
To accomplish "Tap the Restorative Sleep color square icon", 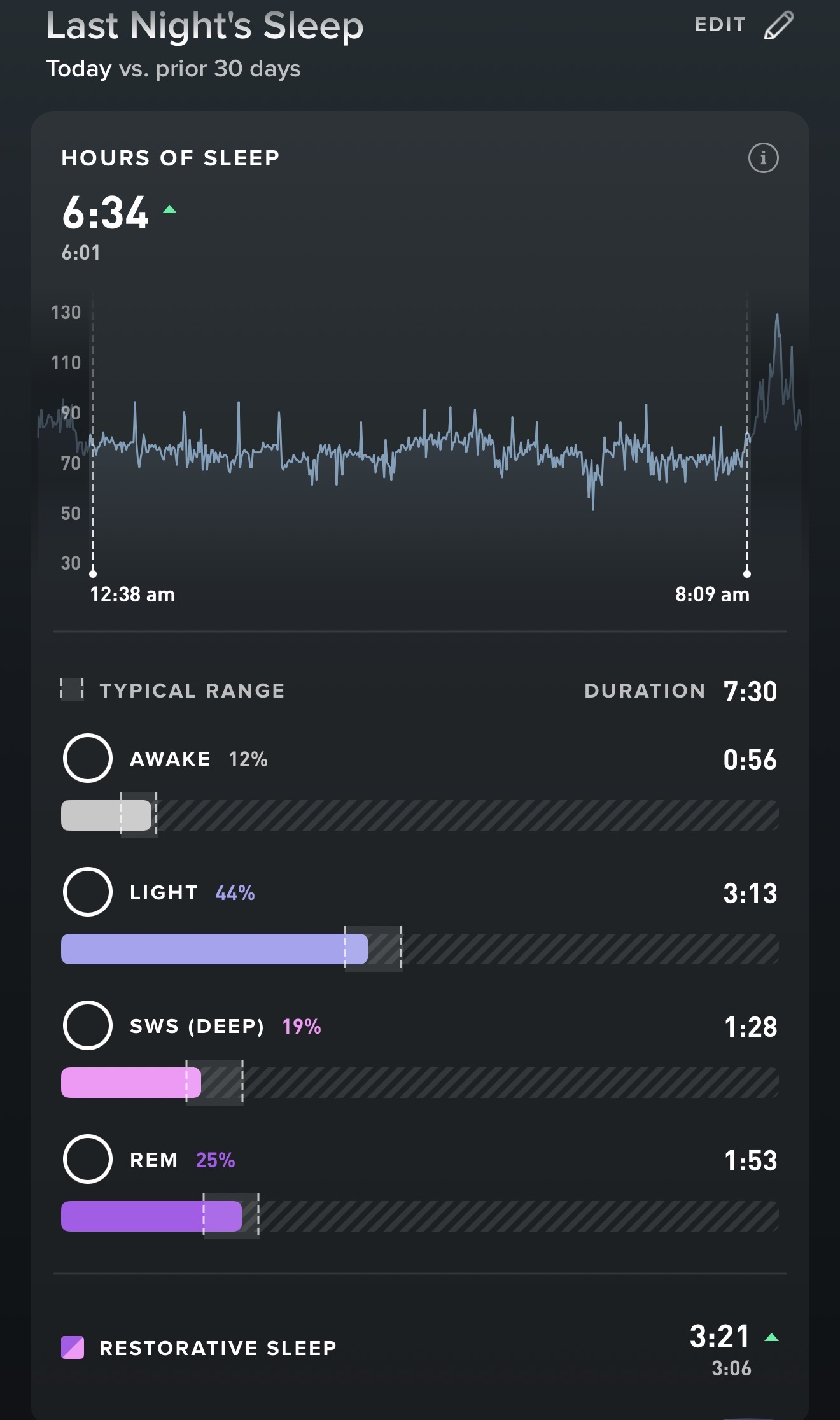I will point(73,1347).
